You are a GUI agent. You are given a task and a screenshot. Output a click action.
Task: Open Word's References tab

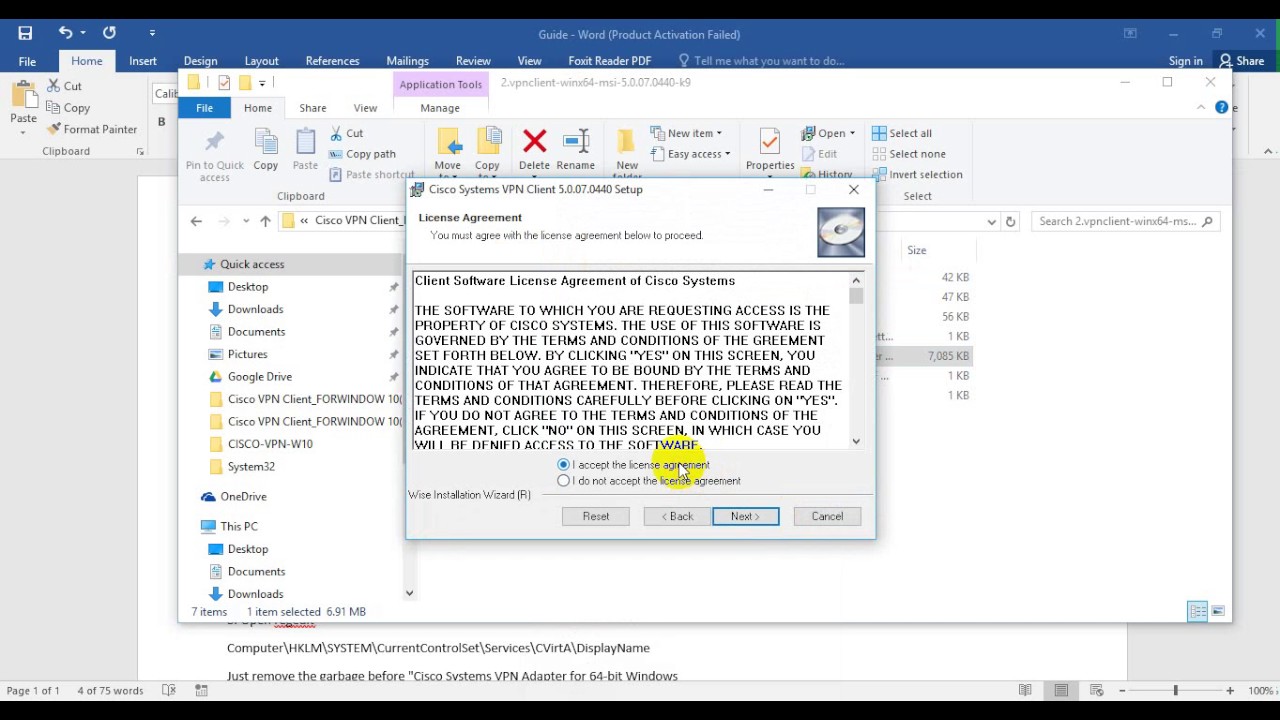[332, 61]
